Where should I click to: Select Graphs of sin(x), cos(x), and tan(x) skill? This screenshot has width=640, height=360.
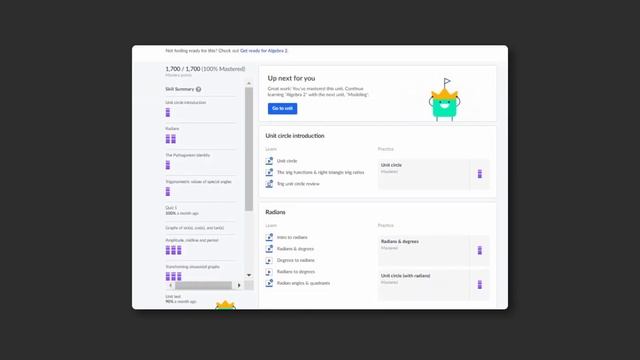[x=195, y=228]
